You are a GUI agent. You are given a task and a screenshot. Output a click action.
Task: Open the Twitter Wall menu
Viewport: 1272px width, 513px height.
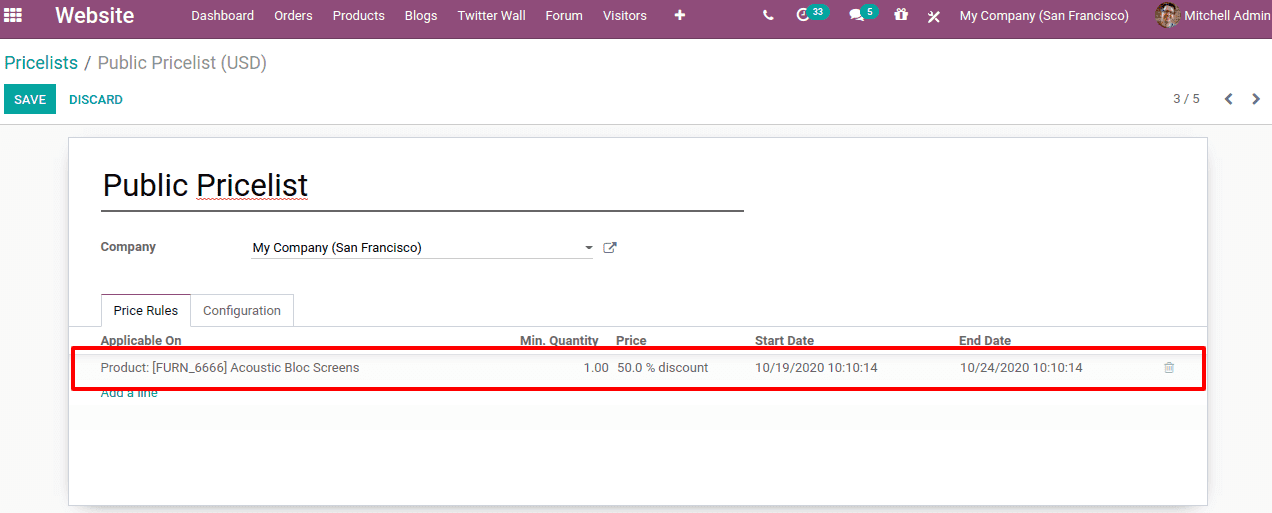[x=491, y=16]
